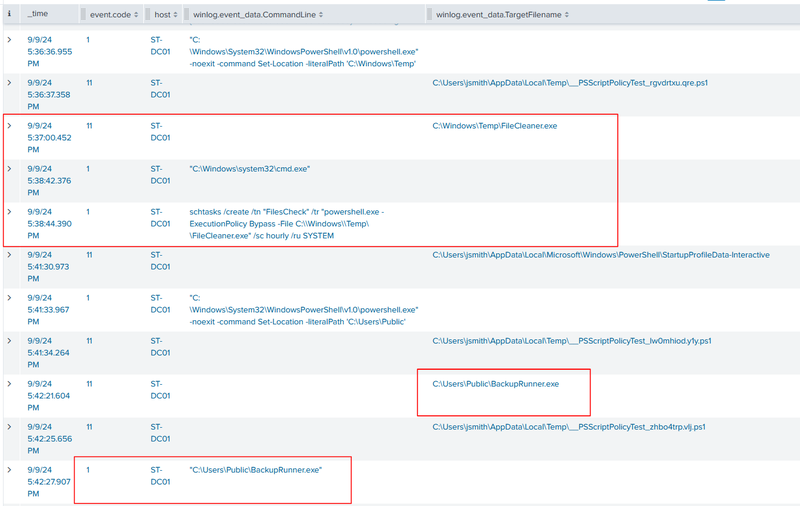Sort by winlog.event_data.CommandLine column
Image resolution: width=800 pixels, height=506 pixels.
(258, 15)
